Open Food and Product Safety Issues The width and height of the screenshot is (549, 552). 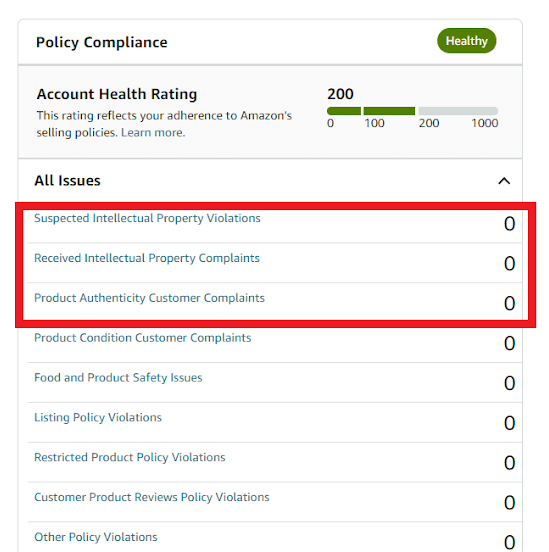(x=118, y=377)
